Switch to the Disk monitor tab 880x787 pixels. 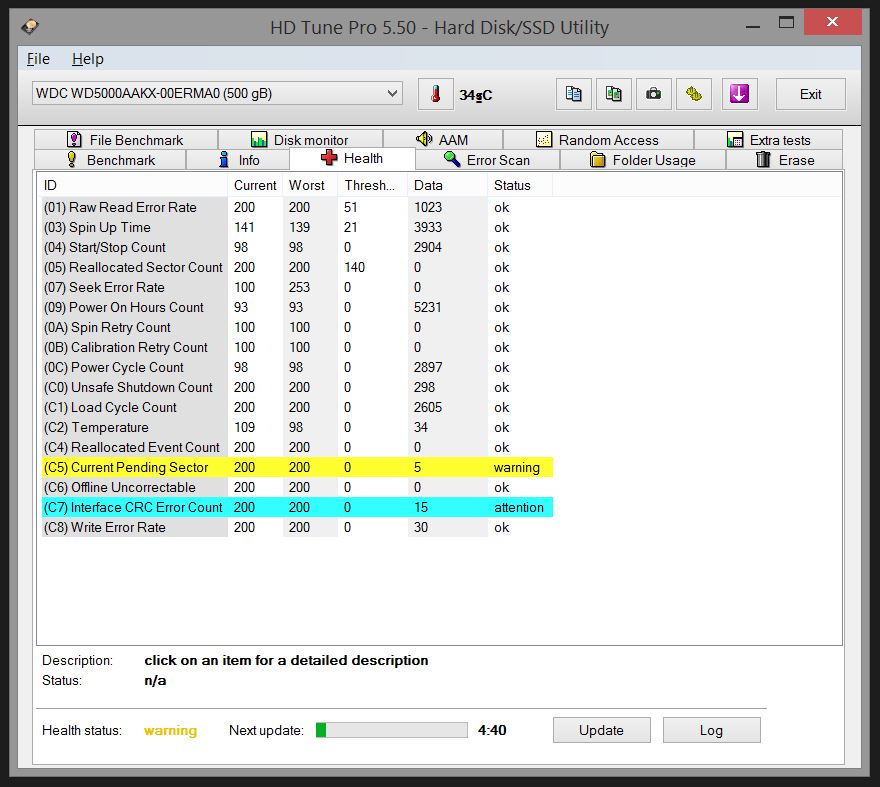point(300,139)
